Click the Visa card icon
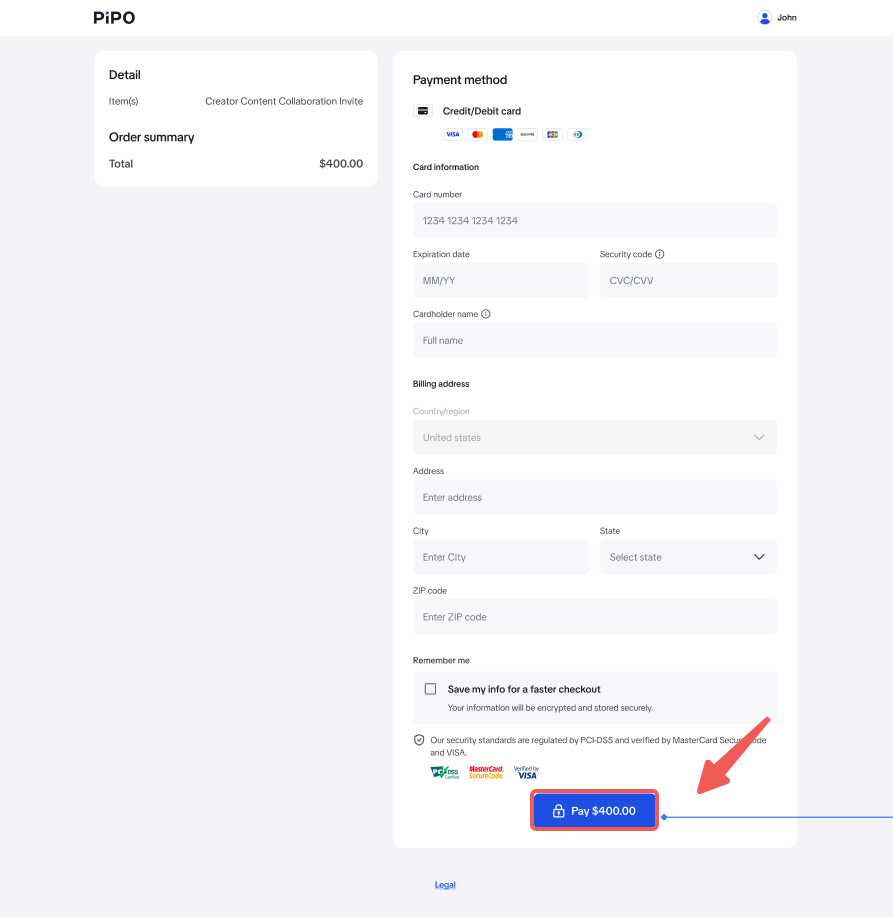This screenshot has height=917, width=893. tap(453, 134)
